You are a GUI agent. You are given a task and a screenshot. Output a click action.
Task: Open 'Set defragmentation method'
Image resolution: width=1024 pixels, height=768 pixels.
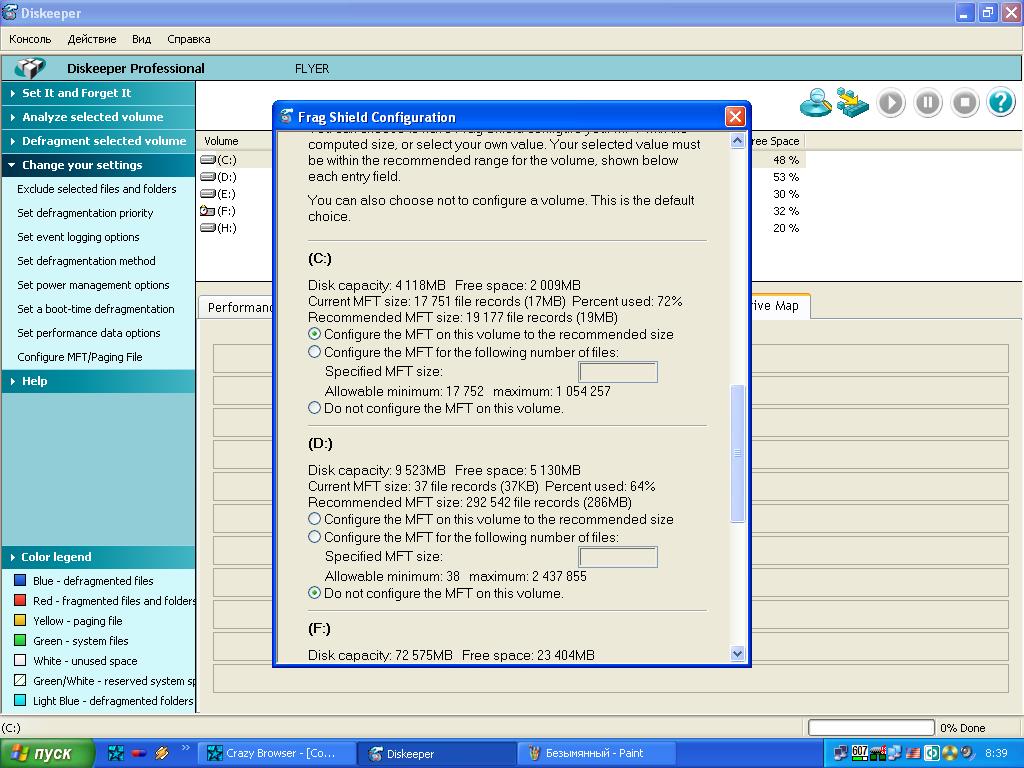(x=86, y=261)
